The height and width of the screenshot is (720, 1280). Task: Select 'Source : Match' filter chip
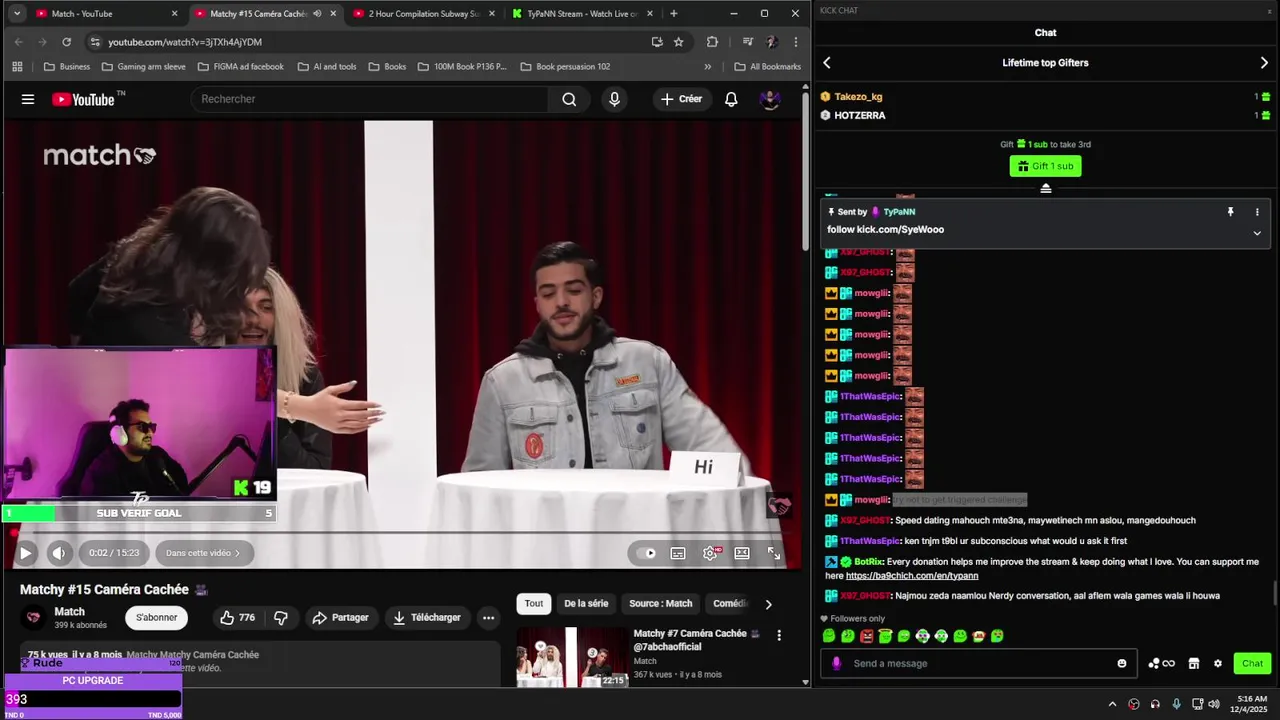[660, 604]
